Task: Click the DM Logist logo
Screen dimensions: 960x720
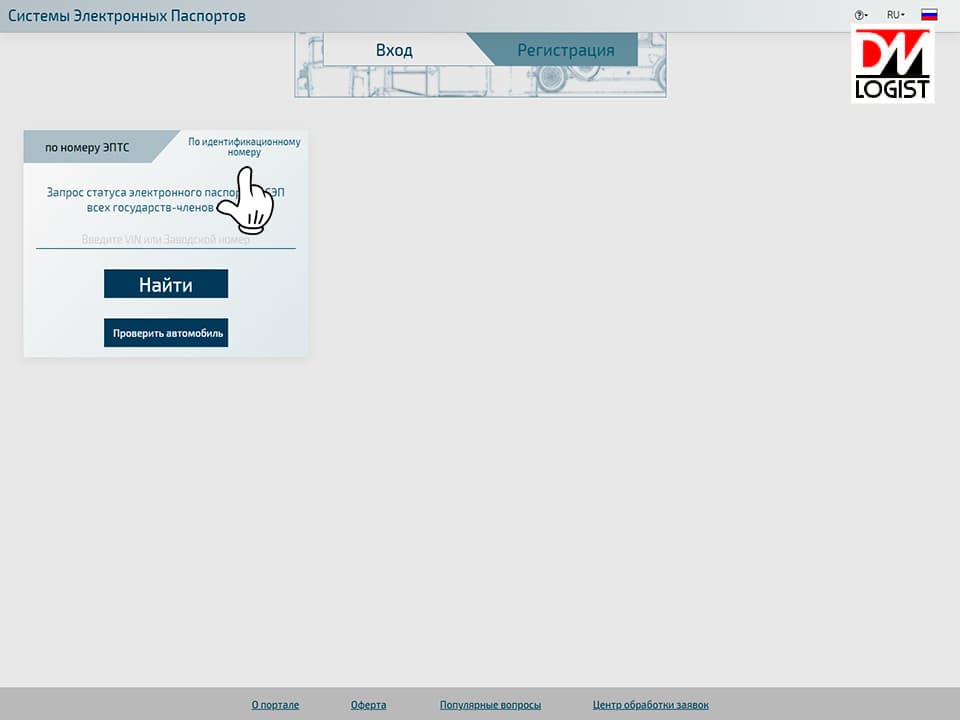Action: [893, 64]
